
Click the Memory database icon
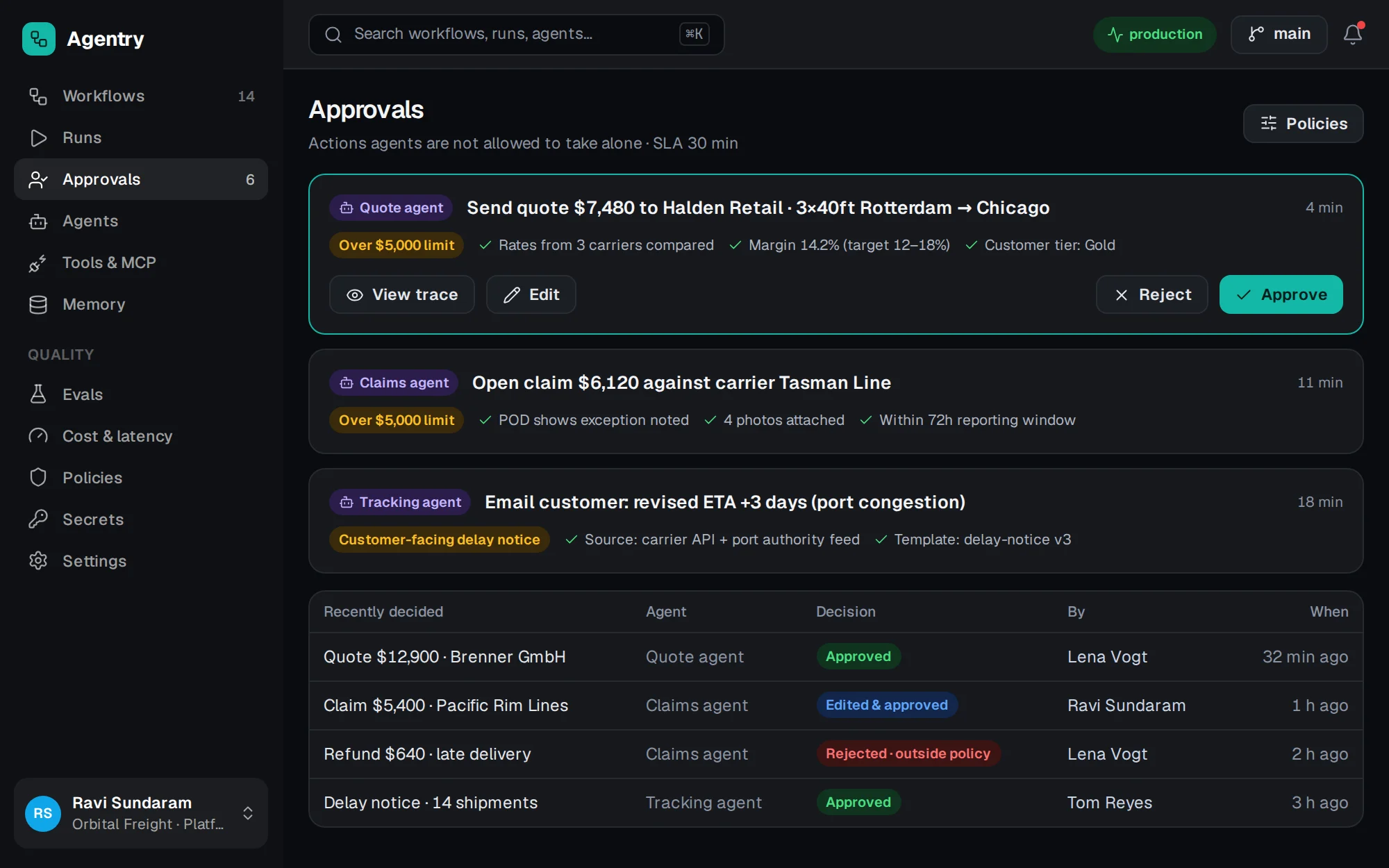(38, 304)
